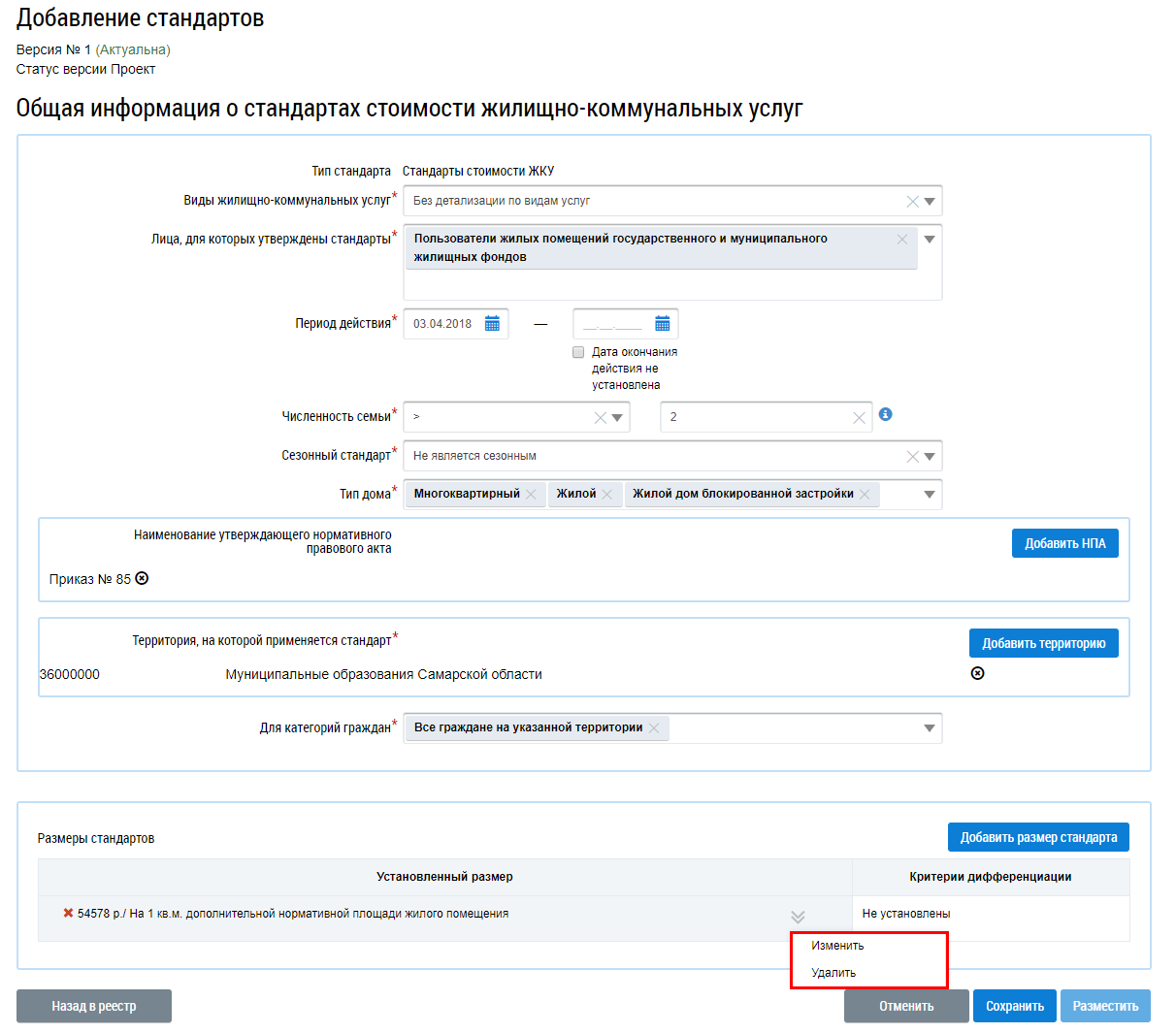
Task: Open the seasonal standard dropdown
Action: pyautogui.click(x=930, y=456)
